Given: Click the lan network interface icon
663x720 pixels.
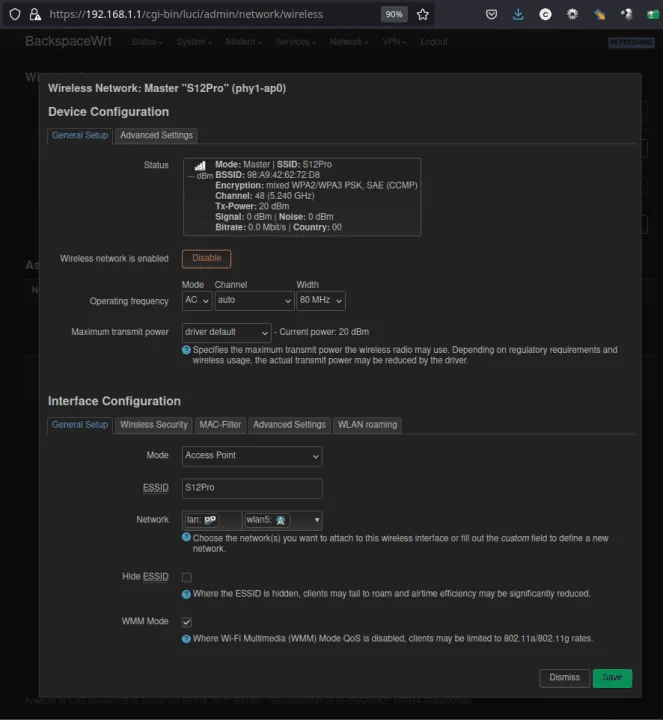Looking at the screenshot, I should [x=210, y=520].
